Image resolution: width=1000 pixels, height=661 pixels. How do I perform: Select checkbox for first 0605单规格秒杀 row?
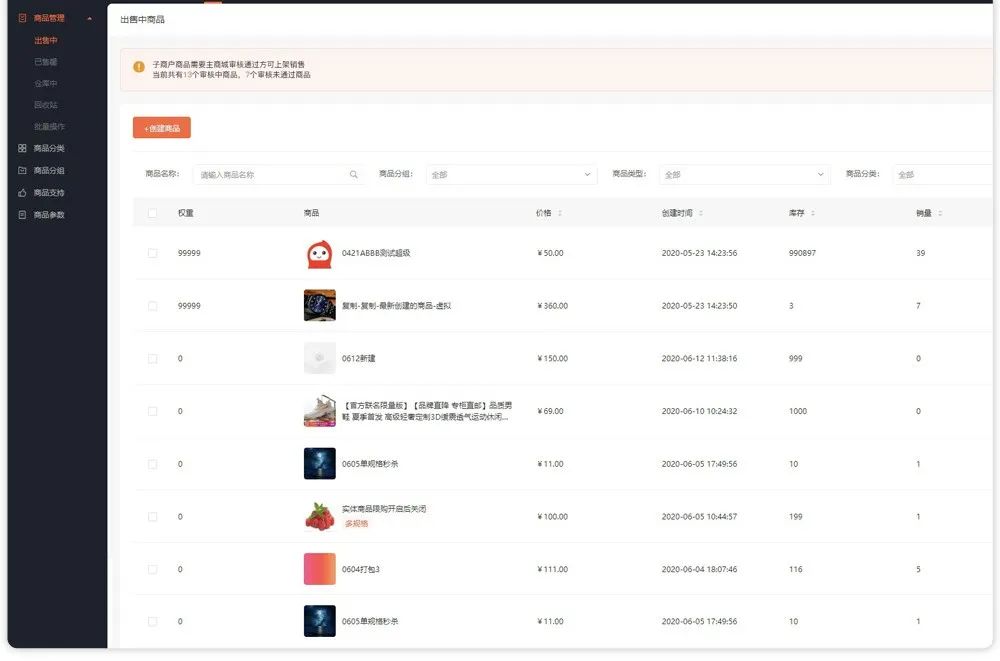(152, 464)
